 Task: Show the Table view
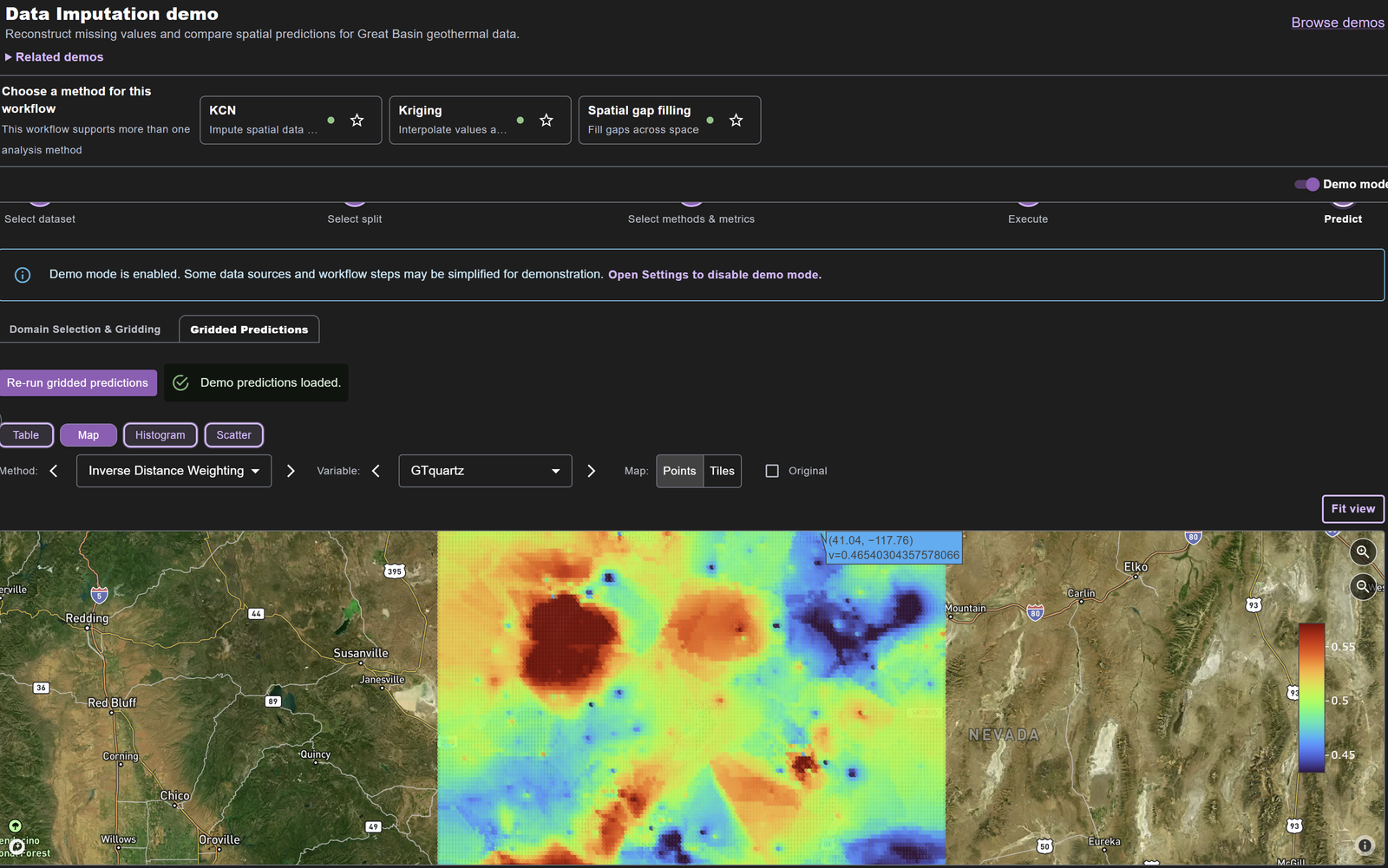[x=26, y=435]
